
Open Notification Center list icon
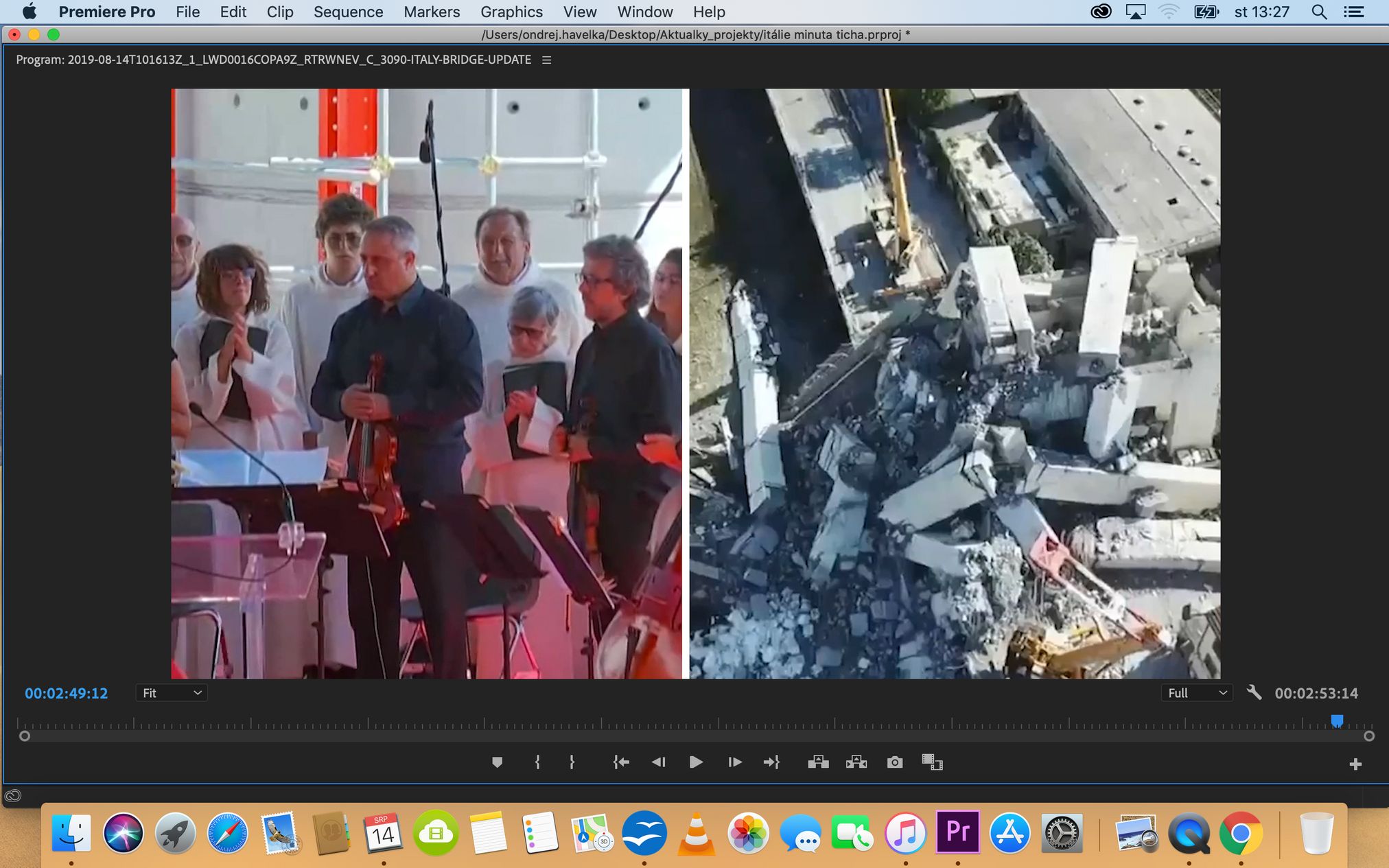tap(1354, 12)
